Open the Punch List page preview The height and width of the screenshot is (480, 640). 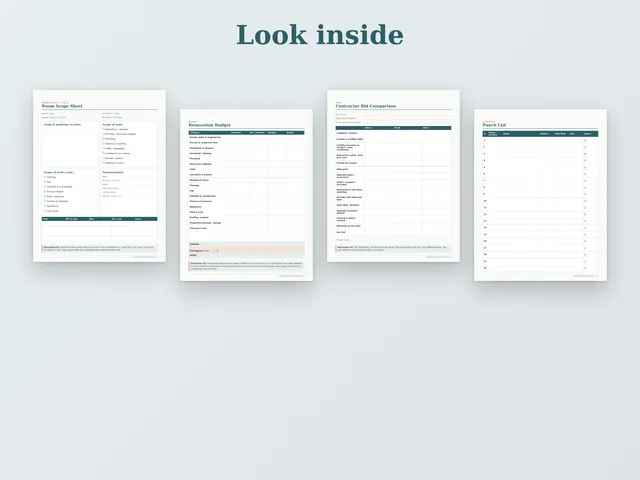tap(540, 195)
